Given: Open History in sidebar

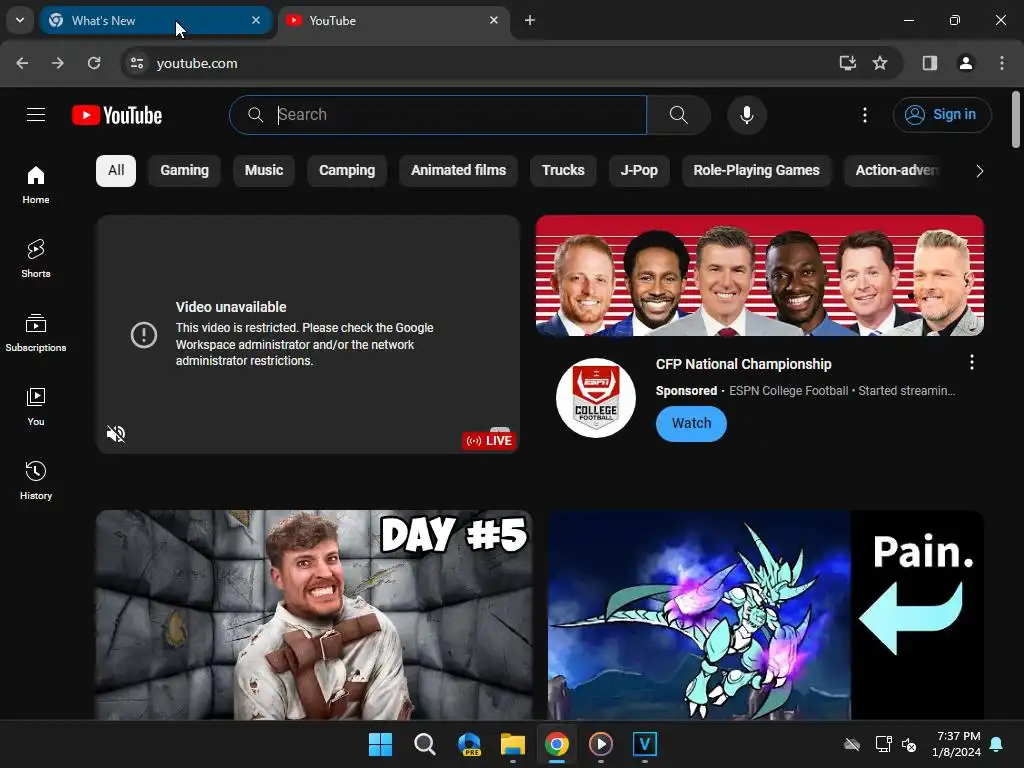Looking at the screenshot, I should point(36,480).
